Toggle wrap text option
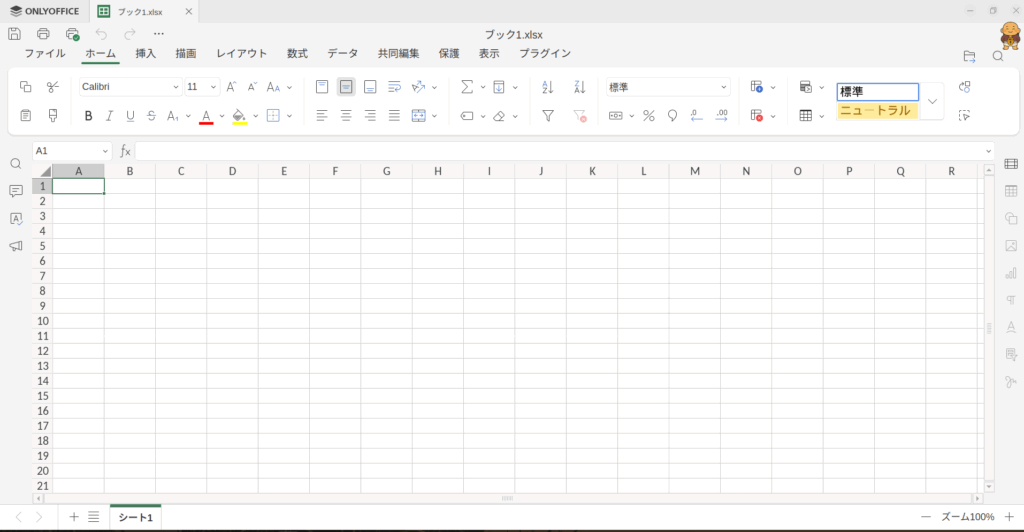This screenshot has height=532, width=1024. click(394, 87)
